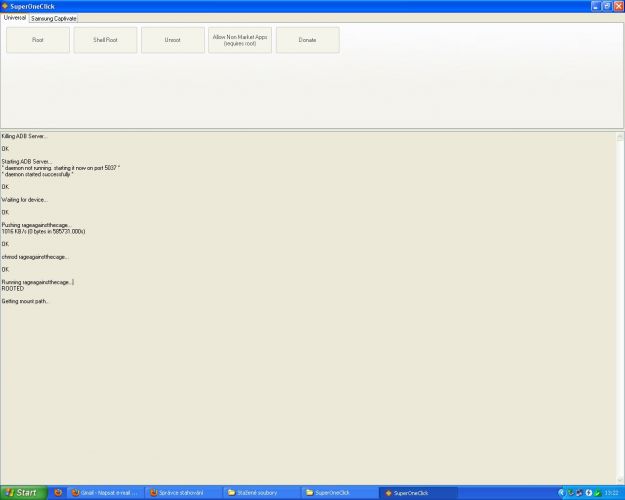Click 'Pushing rageagainstthecage...' log line

pyautogui.click(x=36, y=225)
